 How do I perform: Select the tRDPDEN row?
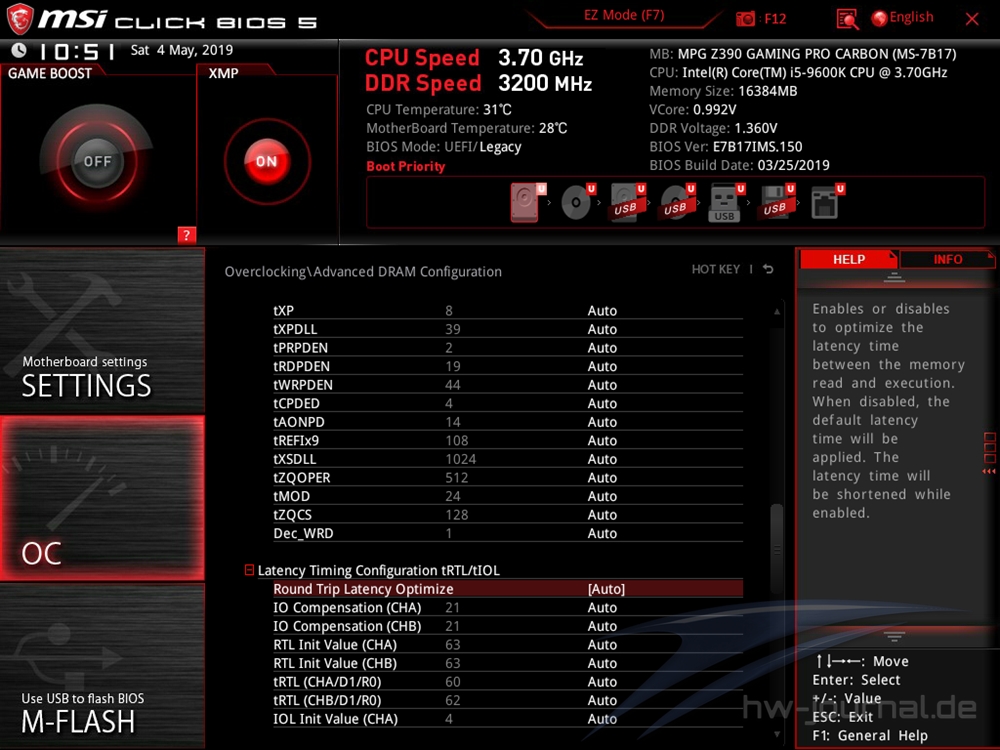point(508,366)
